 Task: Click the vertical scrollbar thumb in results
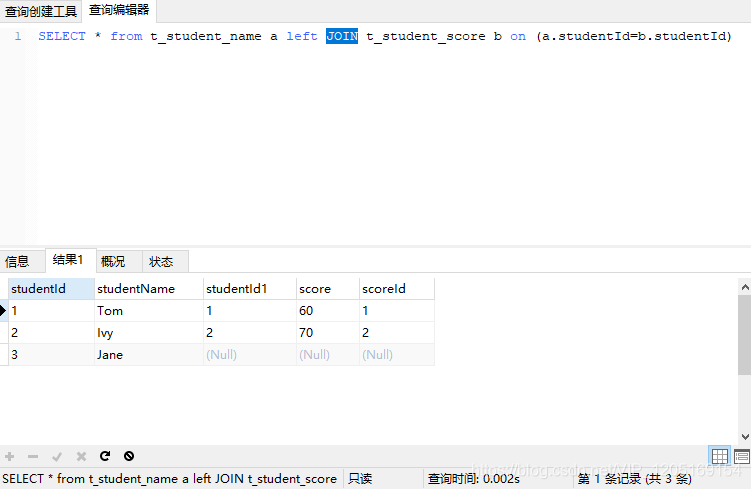[x=745, y=335]
